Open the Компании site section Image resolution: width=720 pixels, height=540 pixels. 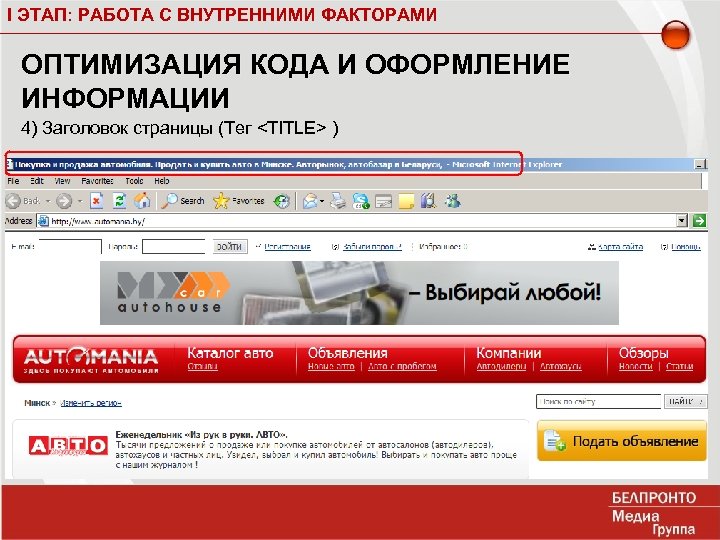(509, 353)
